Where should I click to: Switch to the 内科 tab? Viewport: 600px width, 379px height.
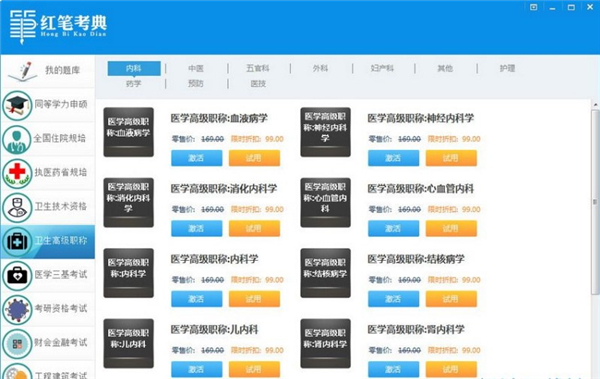pyautogui.click(x=134, y=69)
